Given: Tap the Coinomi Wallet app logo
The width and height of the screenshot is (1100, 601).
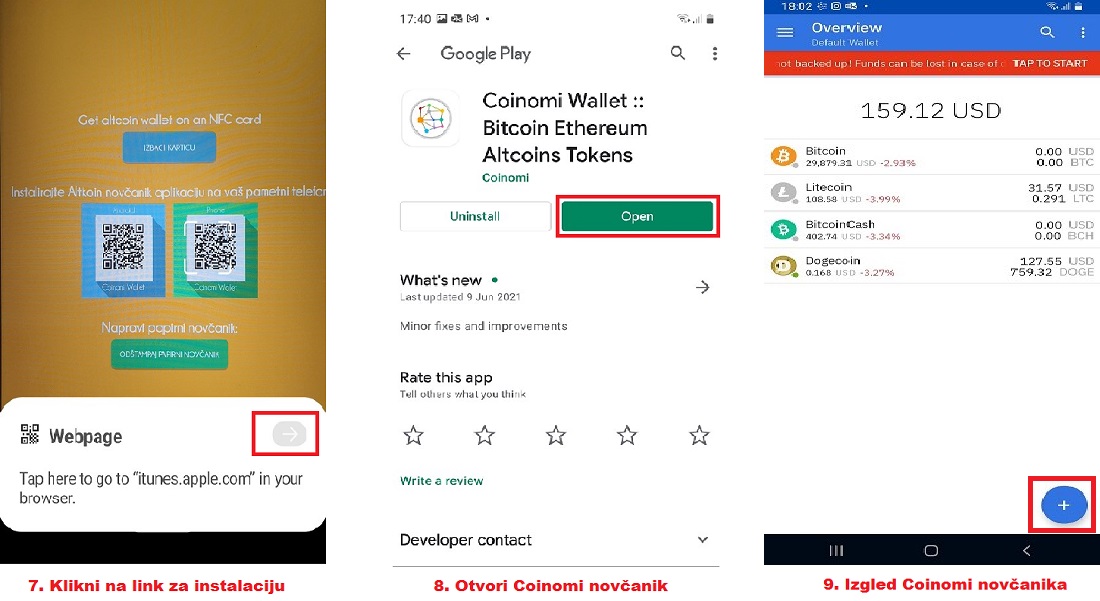Looking at the screenshot, I should pos(431,118).
